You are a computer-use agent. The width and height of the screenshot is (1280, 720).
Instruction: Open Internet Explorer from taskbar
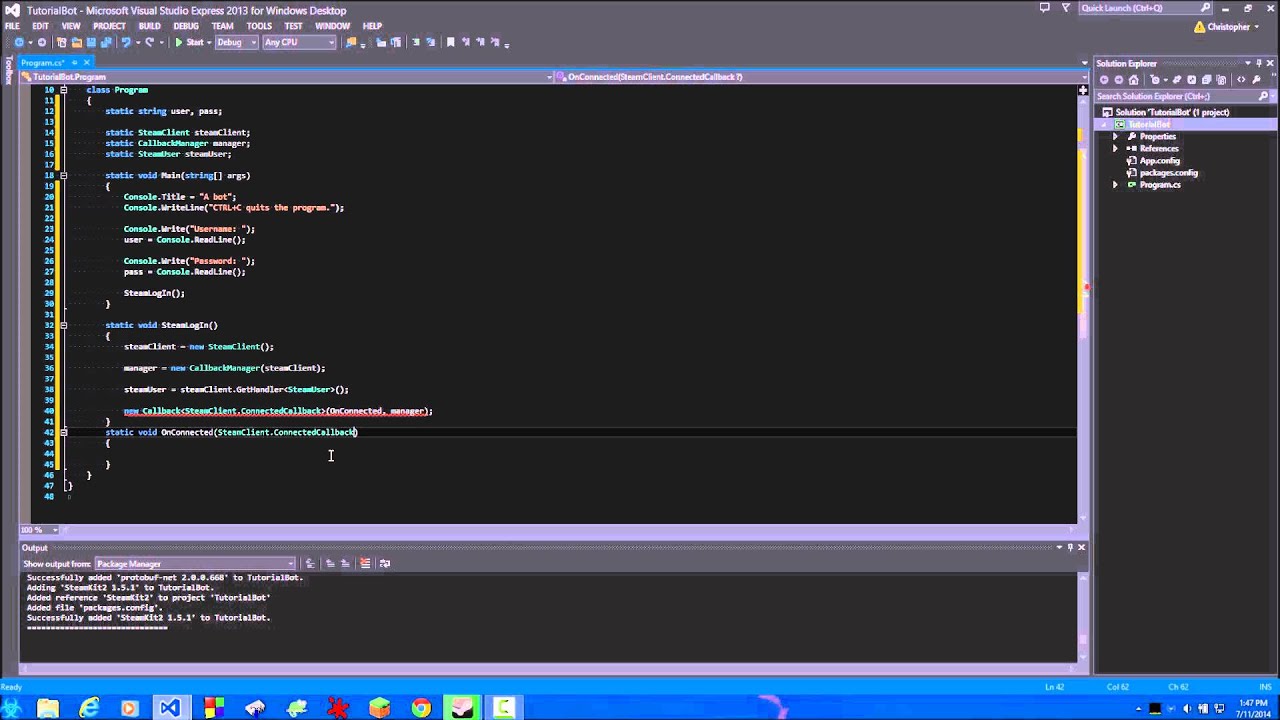click(89, 708)
